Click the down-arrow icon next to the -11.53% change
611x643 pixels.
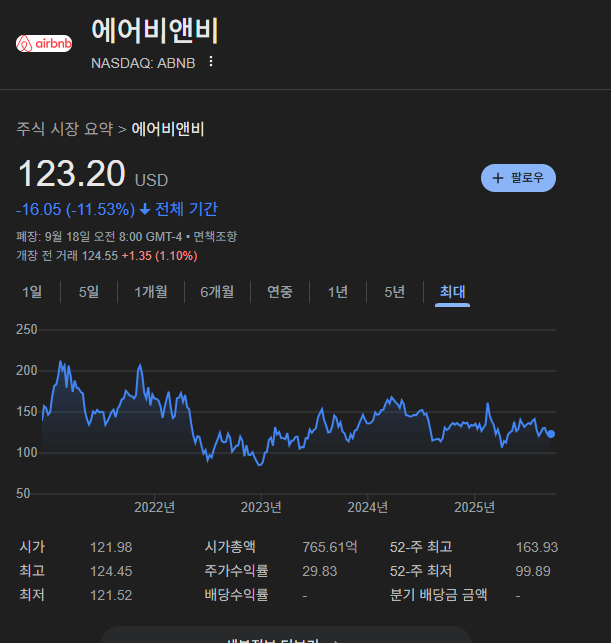click(x=145, y=210)
